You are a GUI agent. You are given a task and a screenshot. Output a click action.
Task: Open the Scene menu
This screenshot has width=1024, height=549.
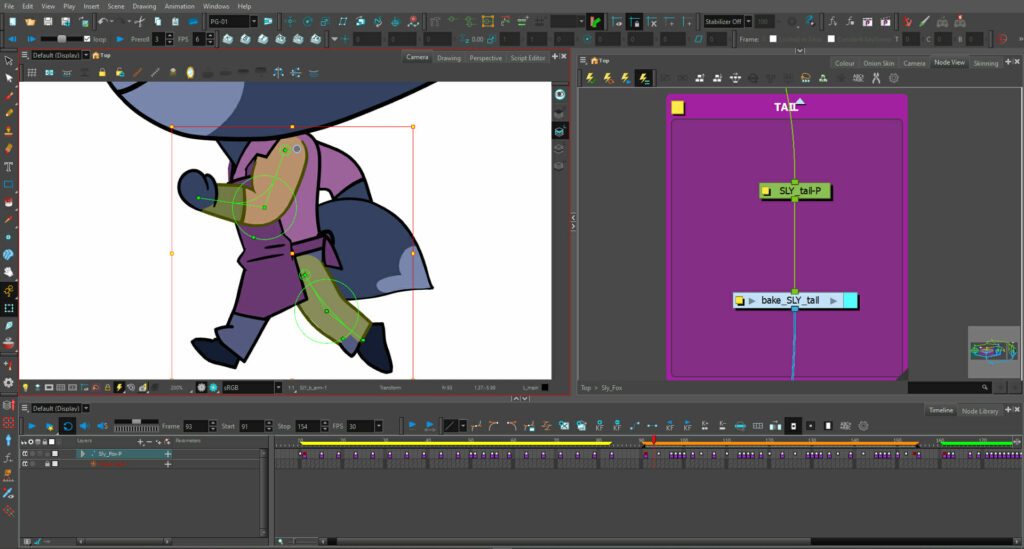pos(116,6)
